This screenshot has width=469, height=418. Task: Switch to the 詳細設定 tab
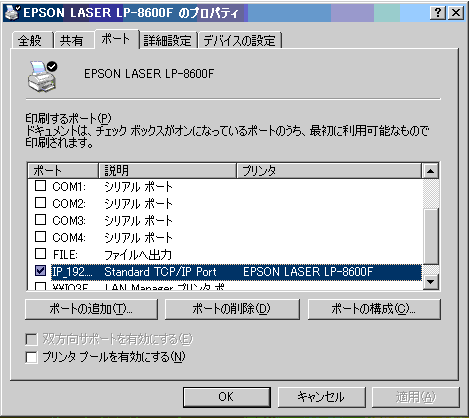point(168,40)
